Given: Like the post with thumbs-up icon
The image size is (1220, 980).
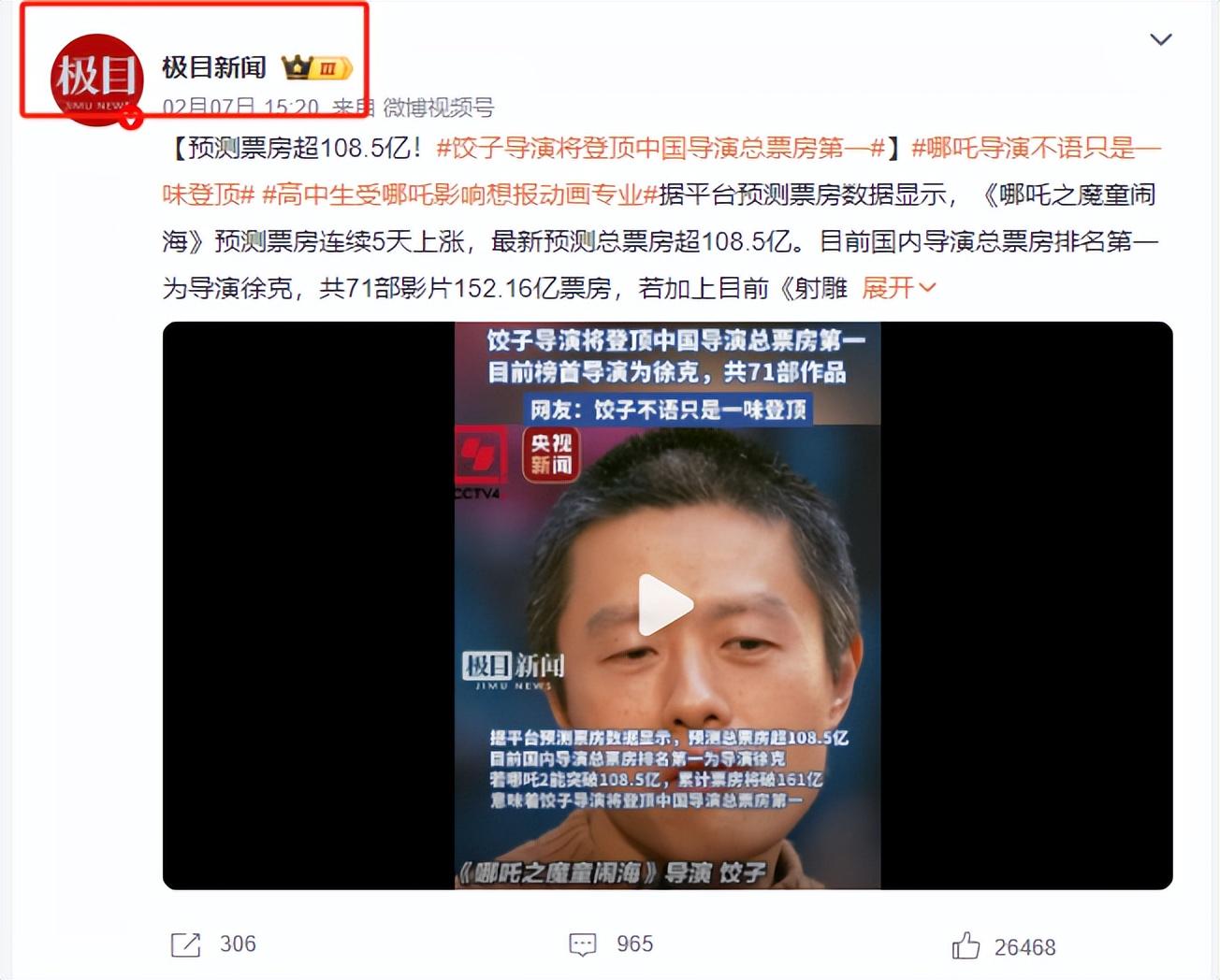Looking at the screenshot, I should 966,945.
